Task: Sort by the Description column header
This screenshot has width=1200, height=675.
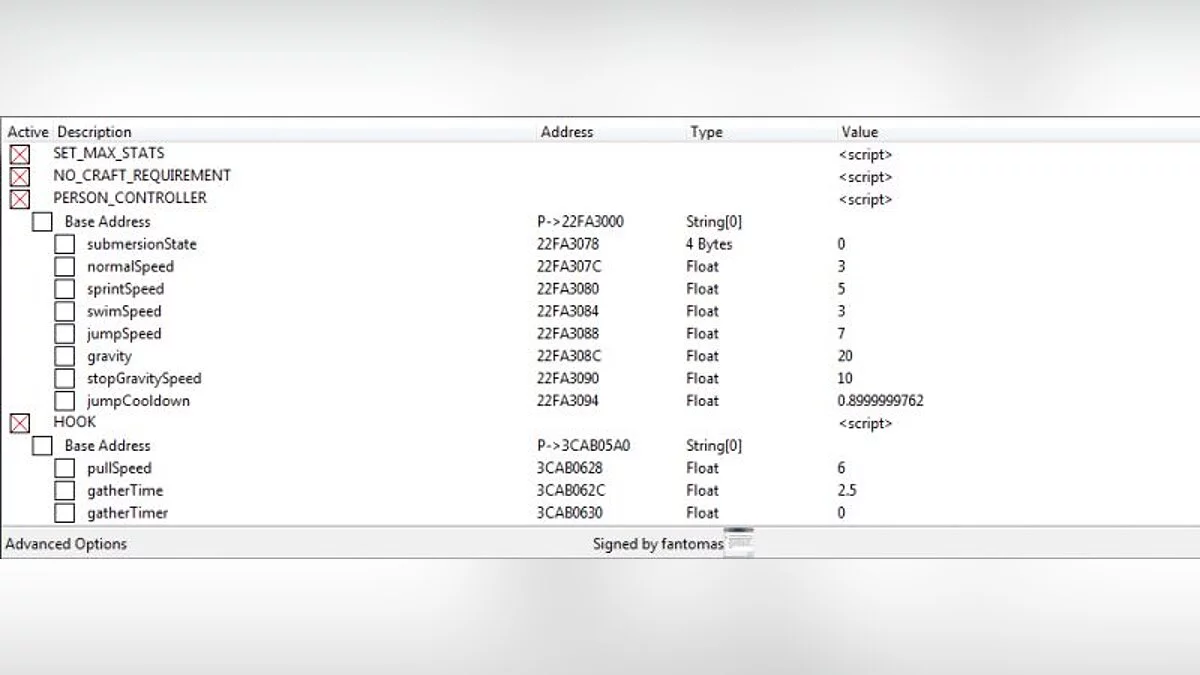Action: pyautogui.click(x=94, y=132)
